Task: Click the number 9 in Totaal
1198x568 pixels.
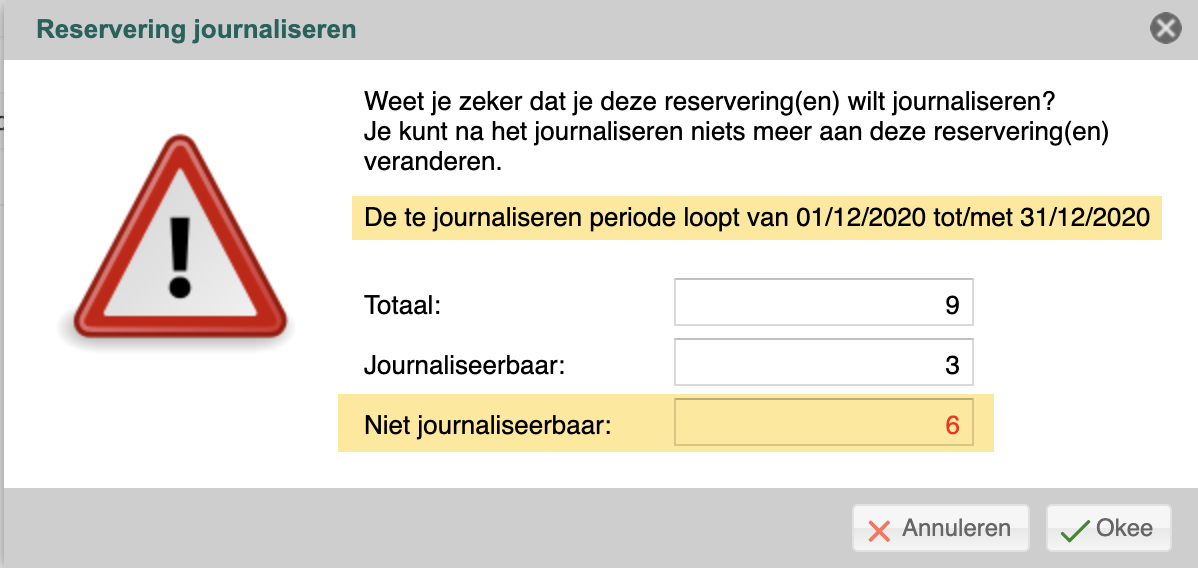Action: point(952,305)
